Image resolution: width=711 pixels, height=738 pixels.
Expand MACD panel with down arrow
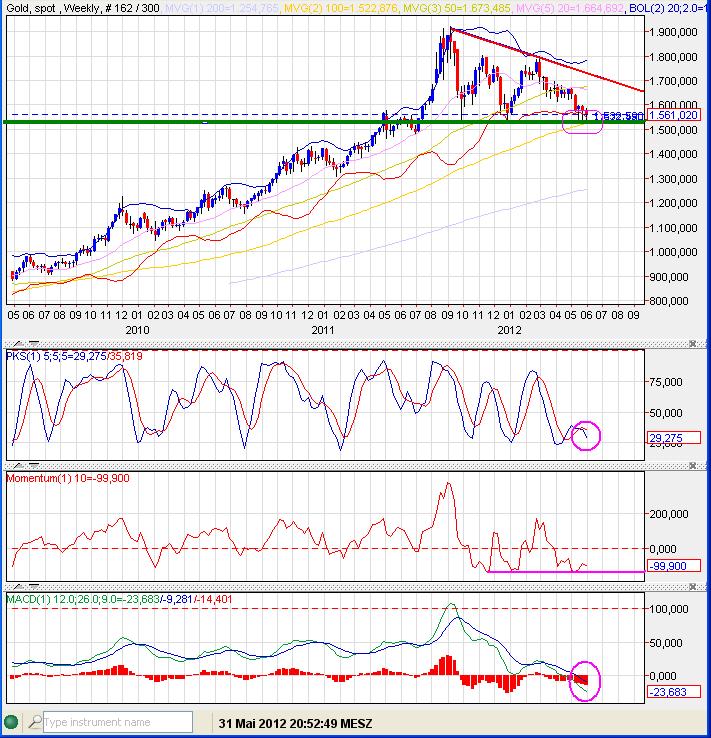click(x=33, y=586)
